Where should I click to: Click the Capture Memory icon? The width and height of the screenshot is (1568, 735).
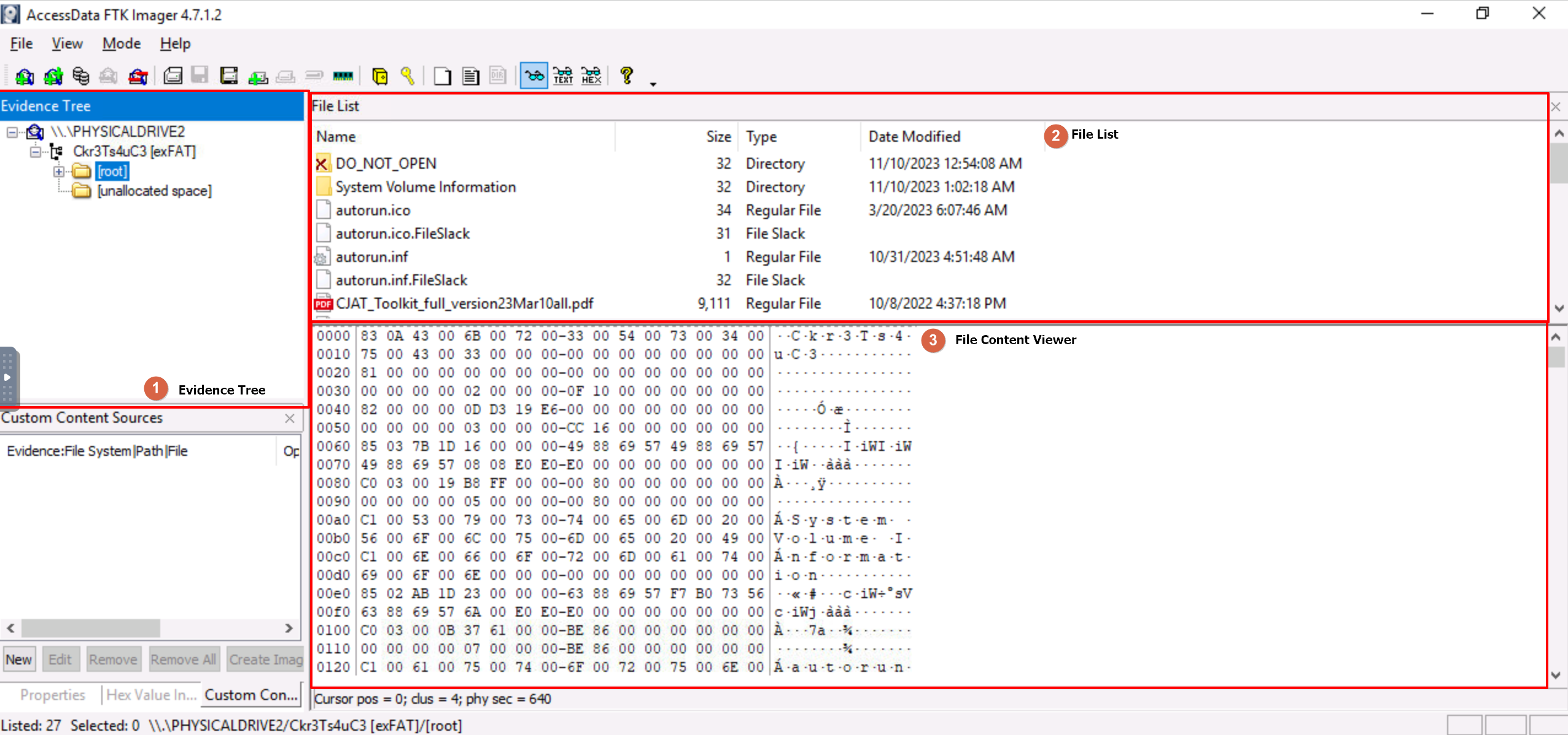tap(343, 76)
